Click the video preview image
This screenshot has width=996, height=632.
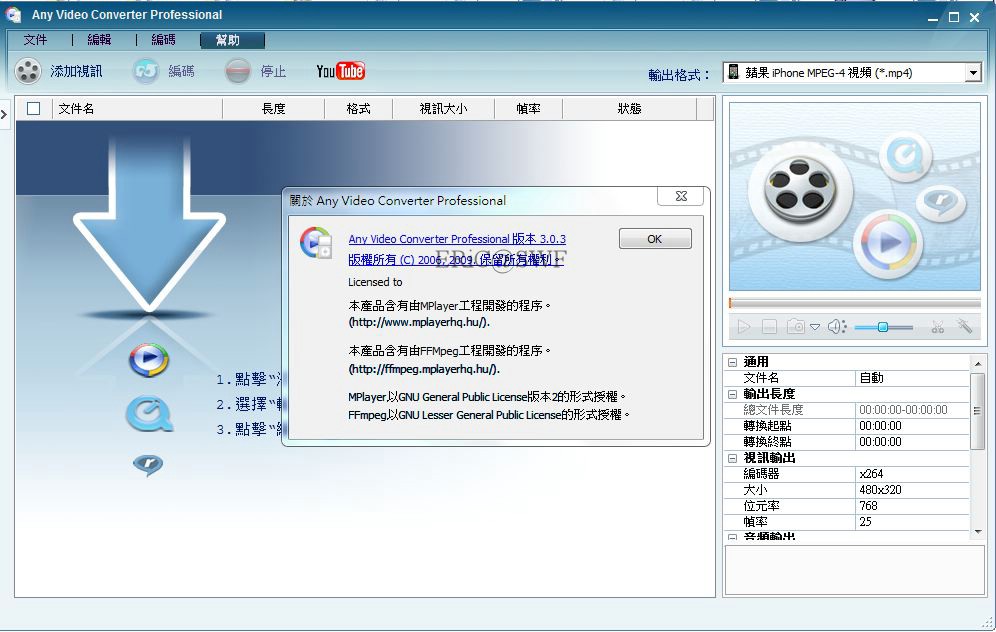[x=855, y=196]
